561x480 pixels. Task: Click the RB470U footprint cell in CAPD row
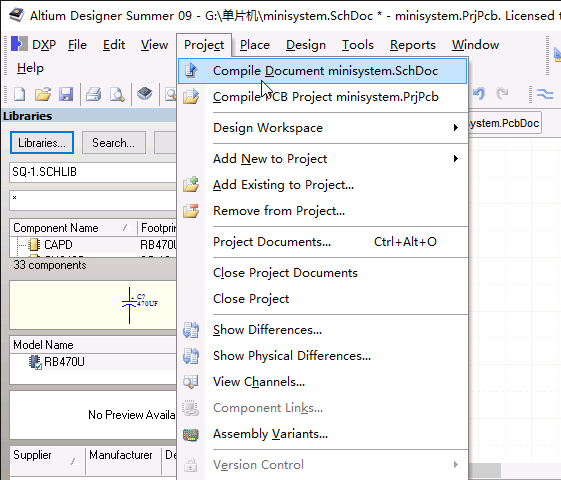158,245
